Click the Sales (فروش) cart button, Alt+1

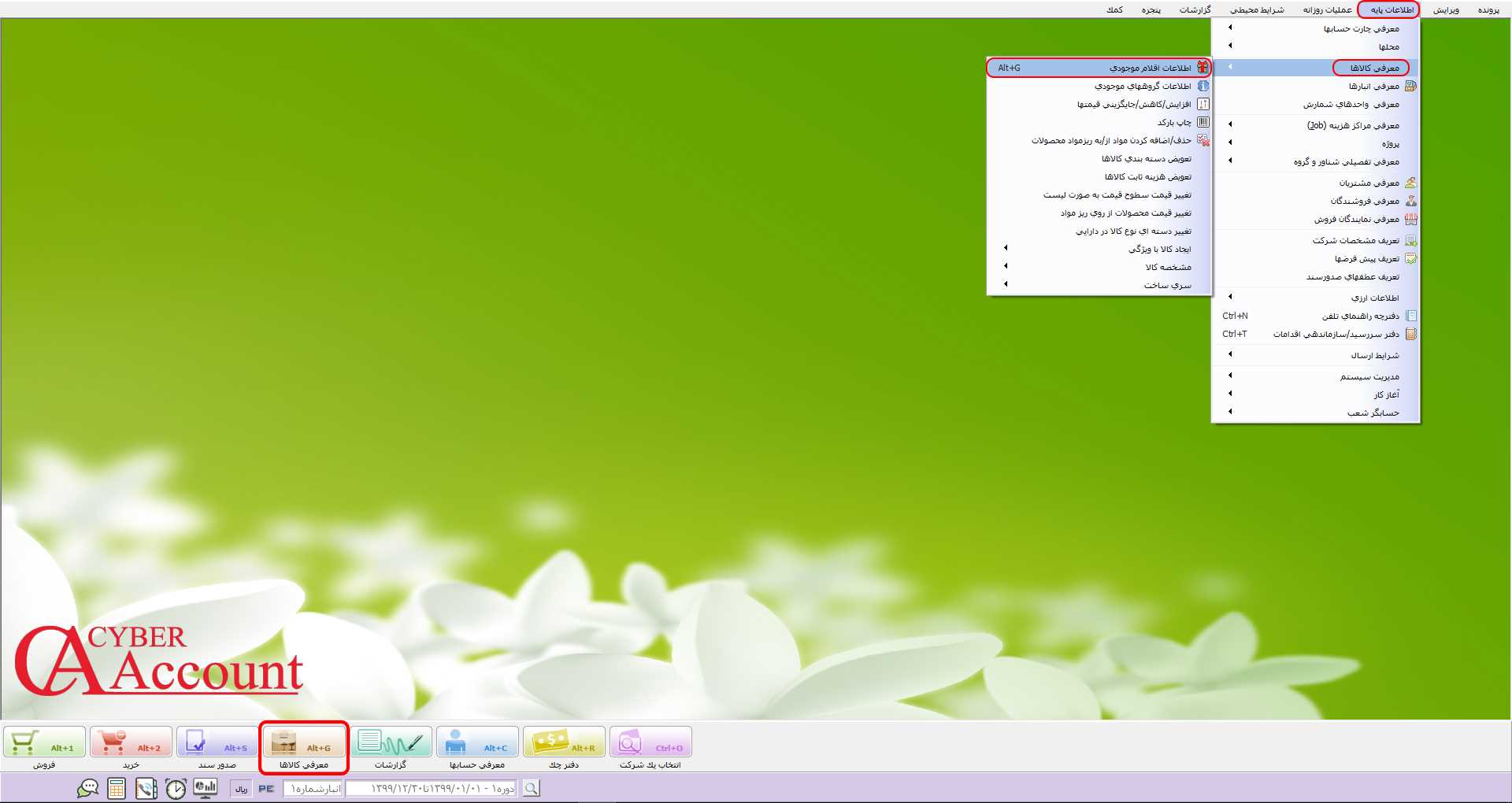tap(44, 742)
